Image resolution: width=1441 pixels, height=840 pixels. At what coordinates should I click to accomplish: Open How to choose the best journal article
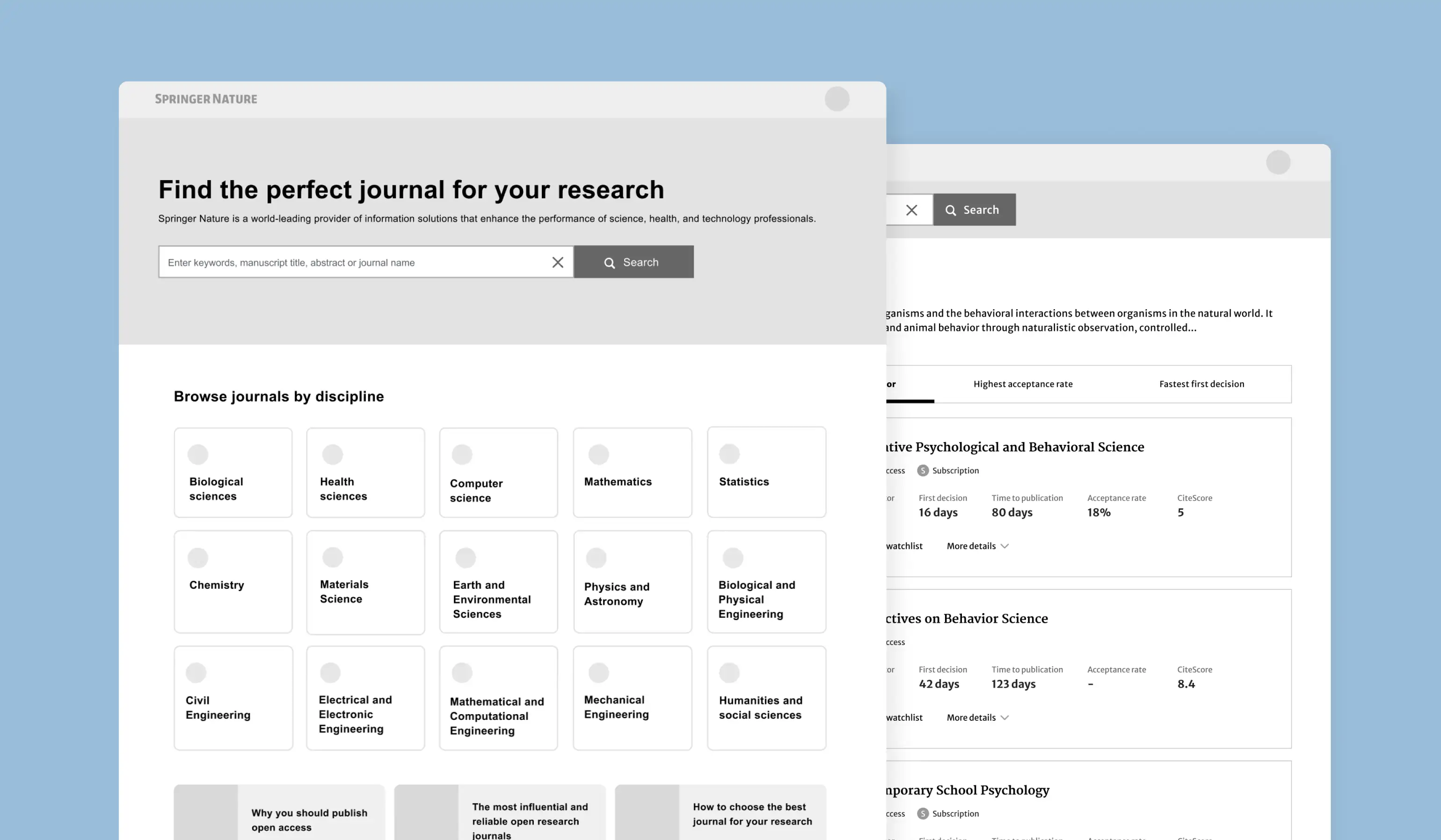(720, 812)
